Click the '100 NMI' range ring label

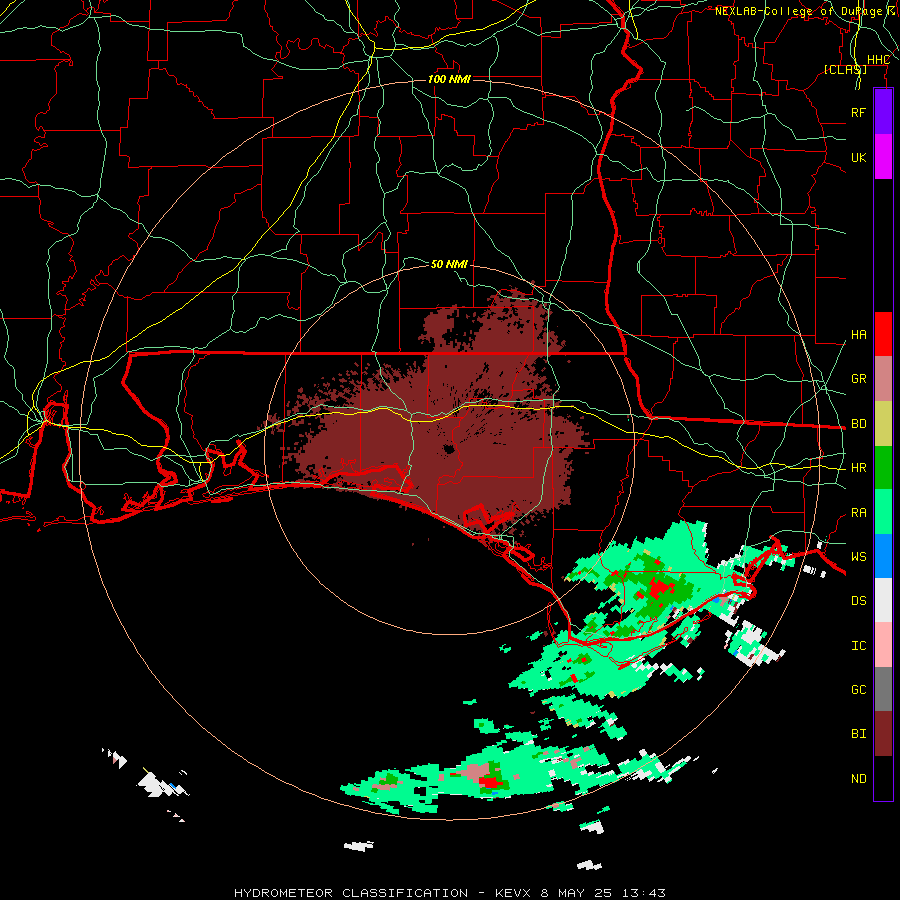point(449,79)
